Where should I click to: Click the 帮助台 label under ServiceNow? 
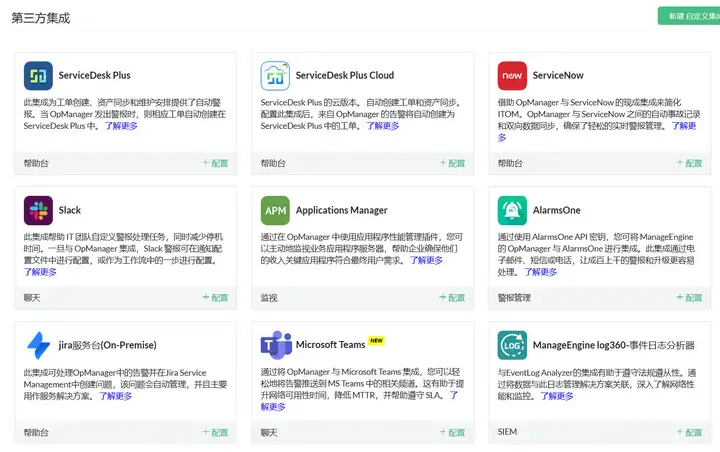pos(510,163)
